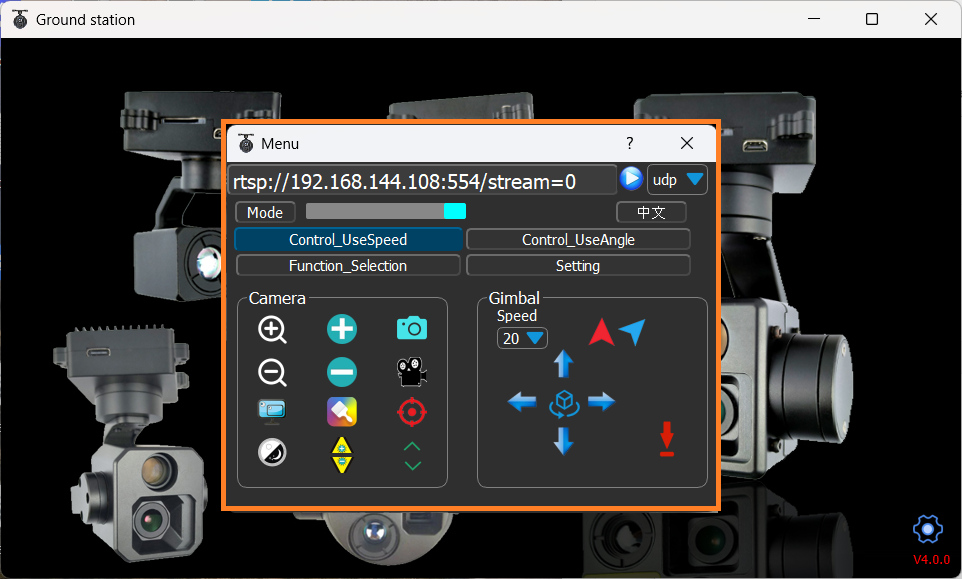Click the cyan handle on the Mode slider
Viewport: 962px width, 579px height.
(455, 211)
